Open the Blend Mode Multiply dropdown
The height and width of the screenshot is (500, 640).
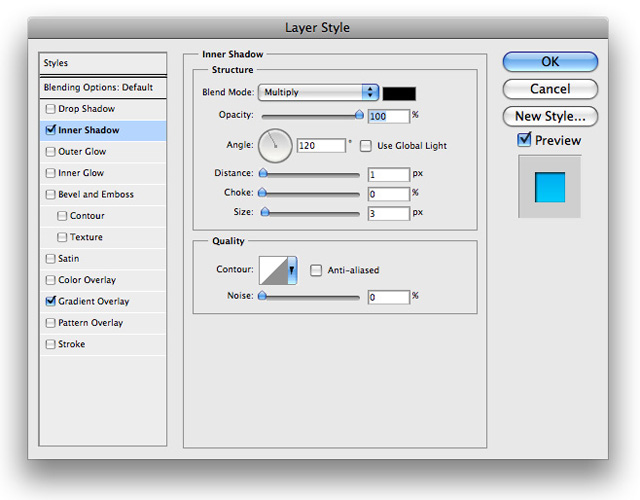pyautogui.click(x=318, y=92)
